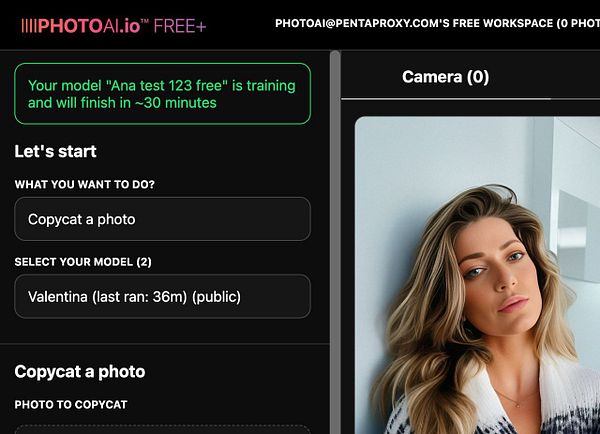The width and height of the screenshot is (600, 434).
Task: Expand the Select your model dropdown
Action: pos(162,297)
